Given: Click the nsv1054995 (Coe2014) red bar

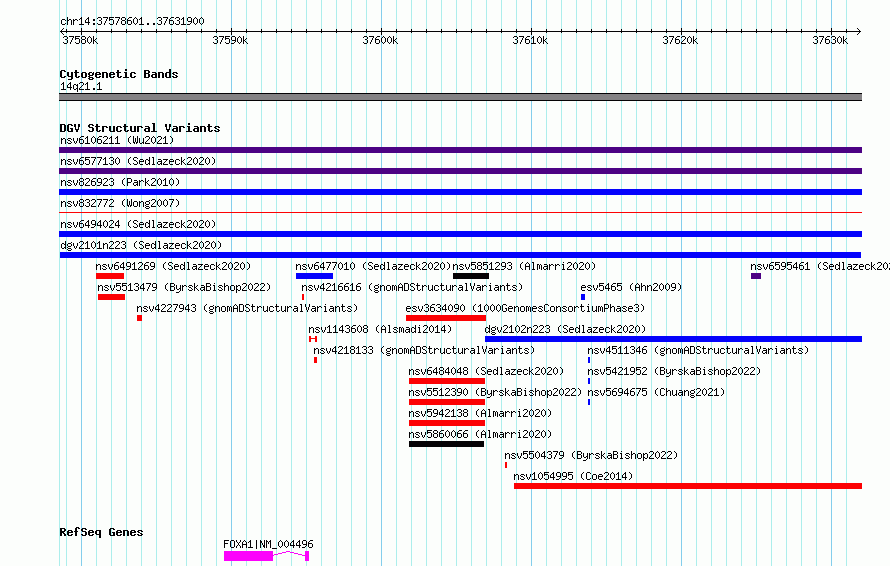Looking at the screenshot, I should click(688, 486).
